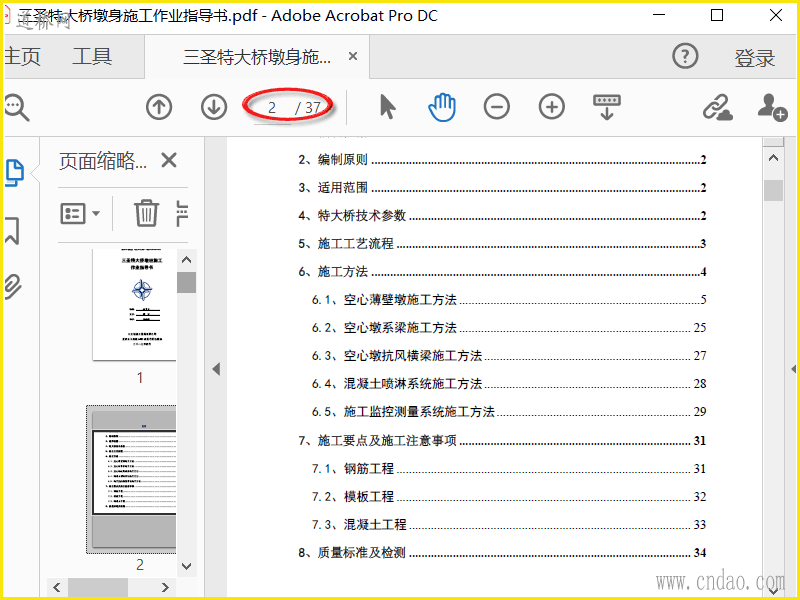
Task: Click the current page number field
Action: (x=272, y=108)
